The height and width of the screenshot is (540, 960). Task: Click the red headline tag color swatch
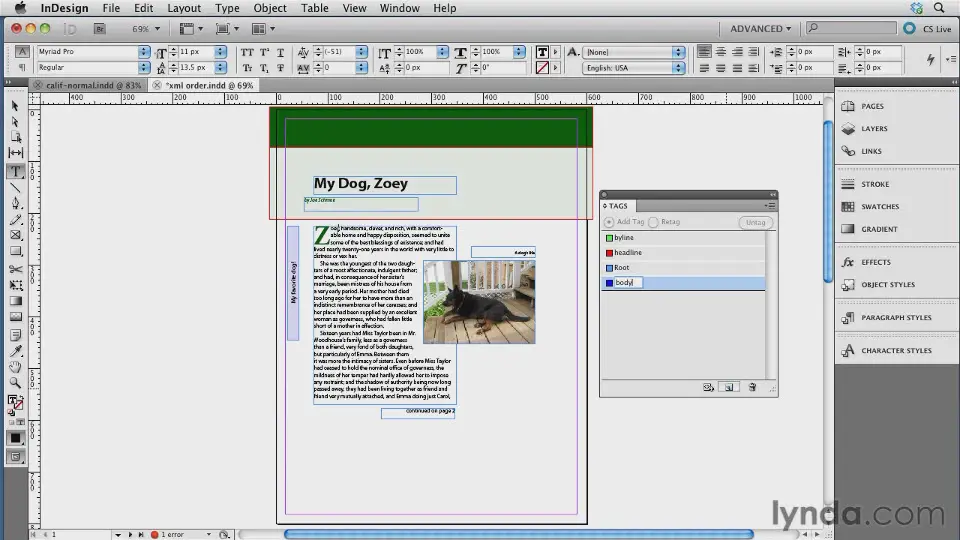608,253
